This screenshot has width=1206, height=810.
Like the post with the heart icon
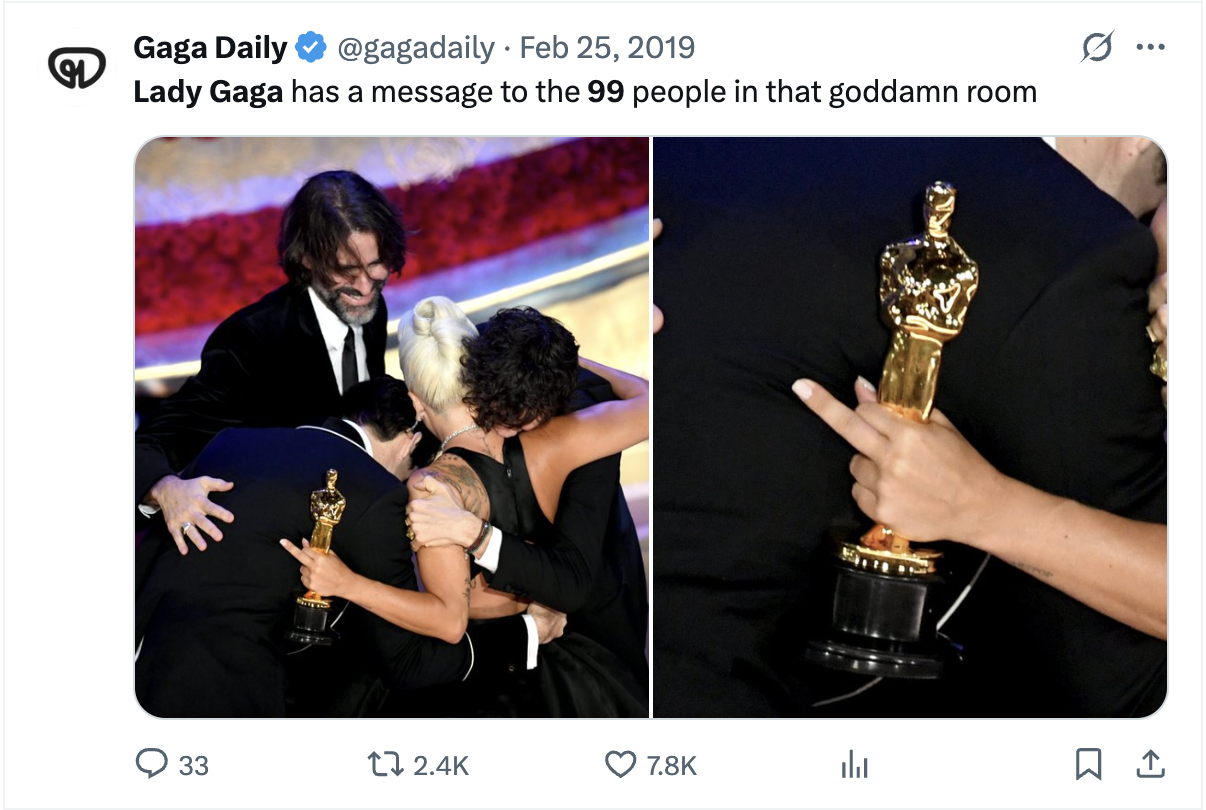coord(621,765)
